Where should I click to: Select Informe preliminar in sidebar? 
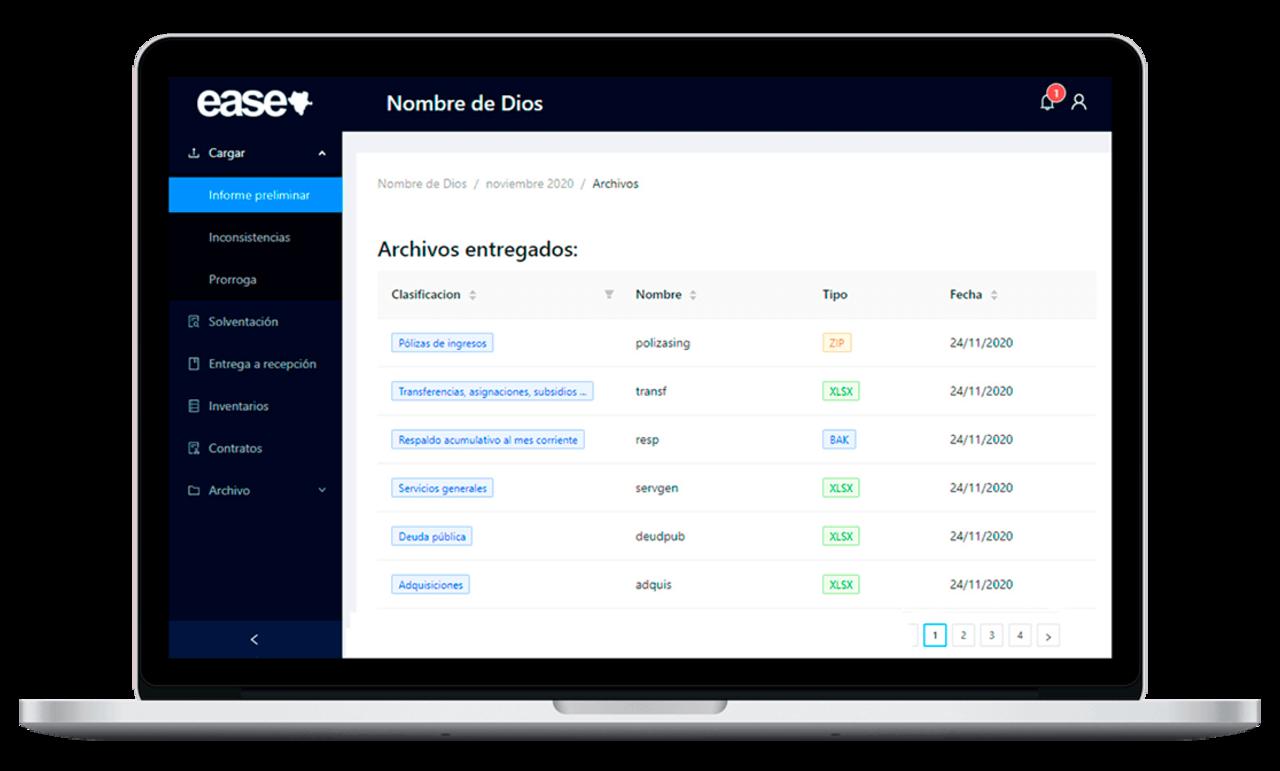pyautogui.click(x=259, y=196)
